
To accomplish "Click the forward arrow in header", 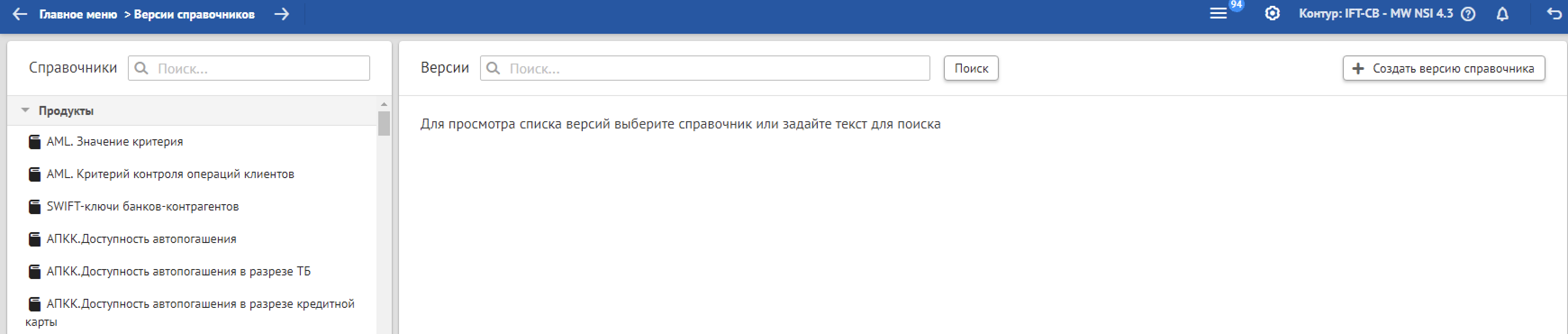I will [281, 14].
